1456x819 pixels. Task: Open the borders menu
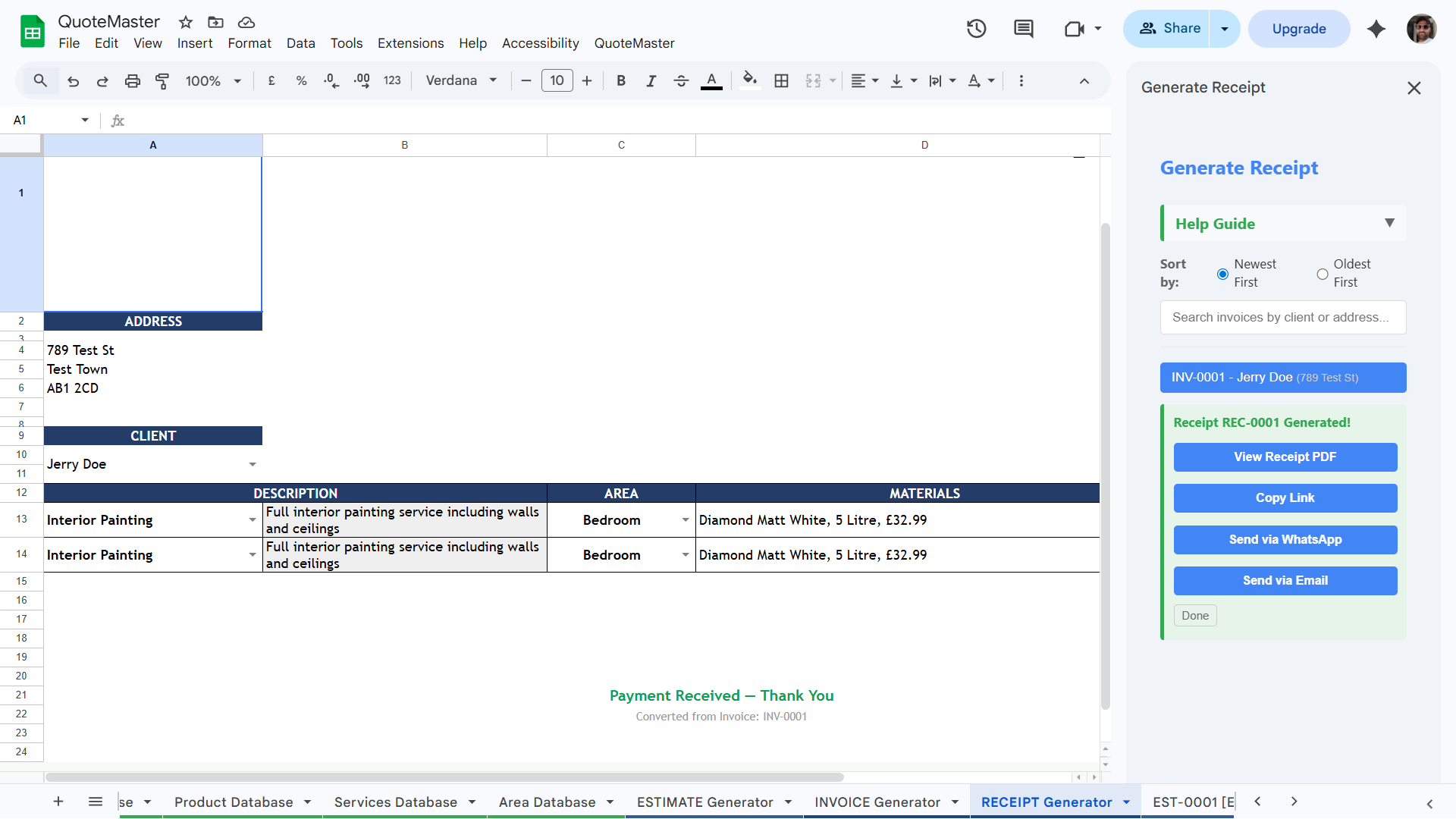tap(781, 80)
